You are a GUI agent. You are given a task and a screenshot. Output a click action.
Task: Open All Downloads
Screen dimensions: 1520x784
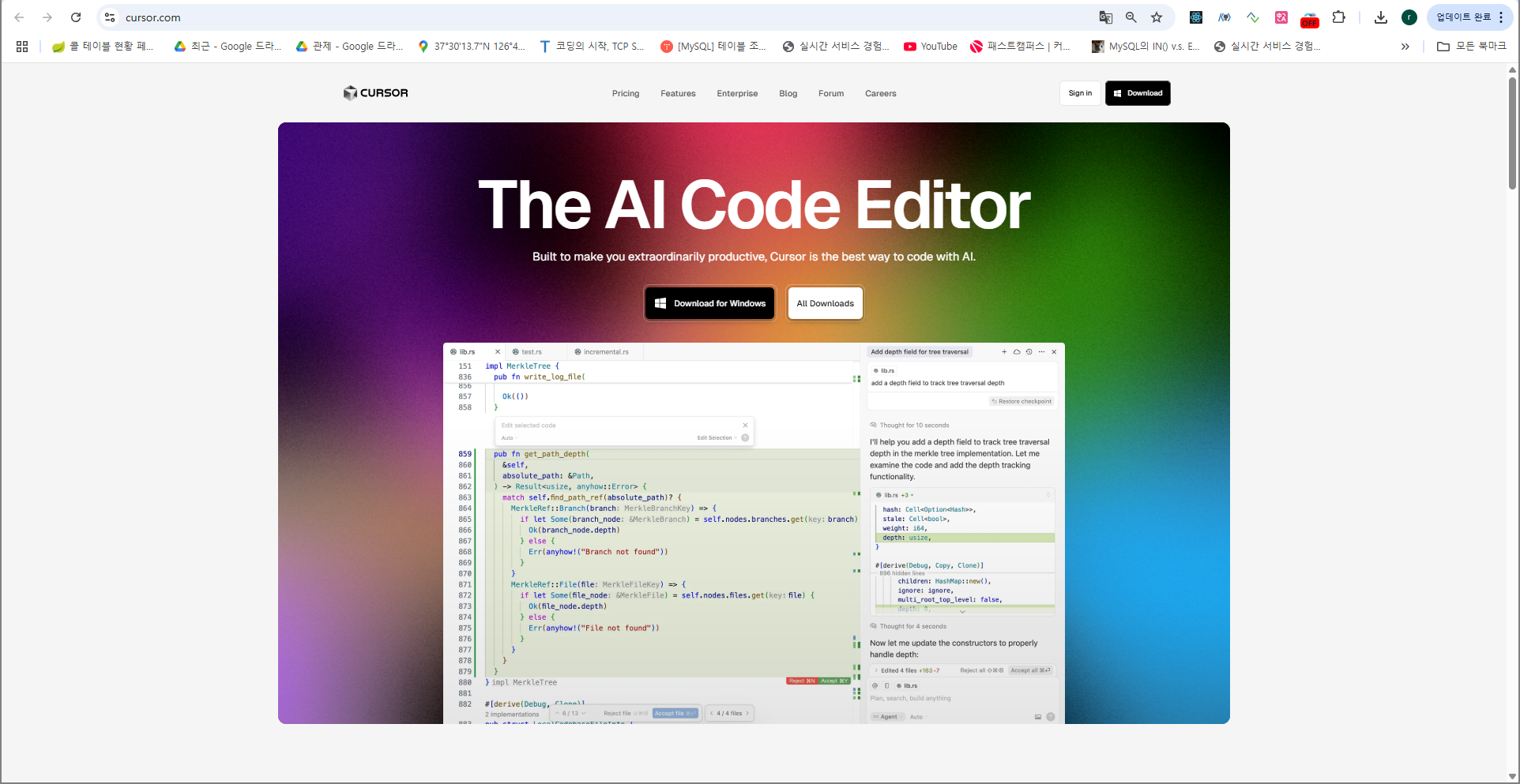pyautogui.click(x=826, y=303)
